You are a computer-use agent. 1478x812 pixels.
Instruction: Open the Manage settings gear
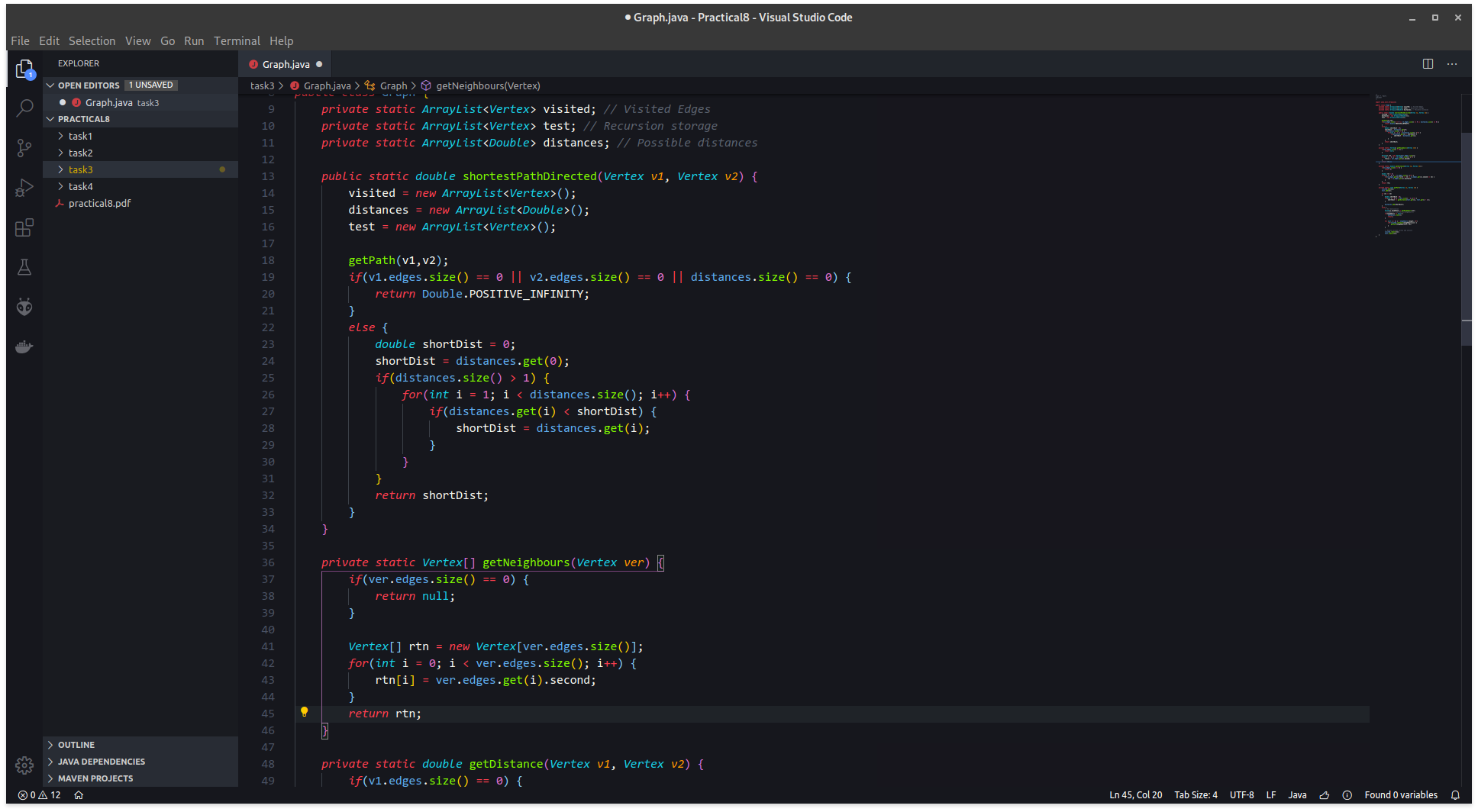25,765
